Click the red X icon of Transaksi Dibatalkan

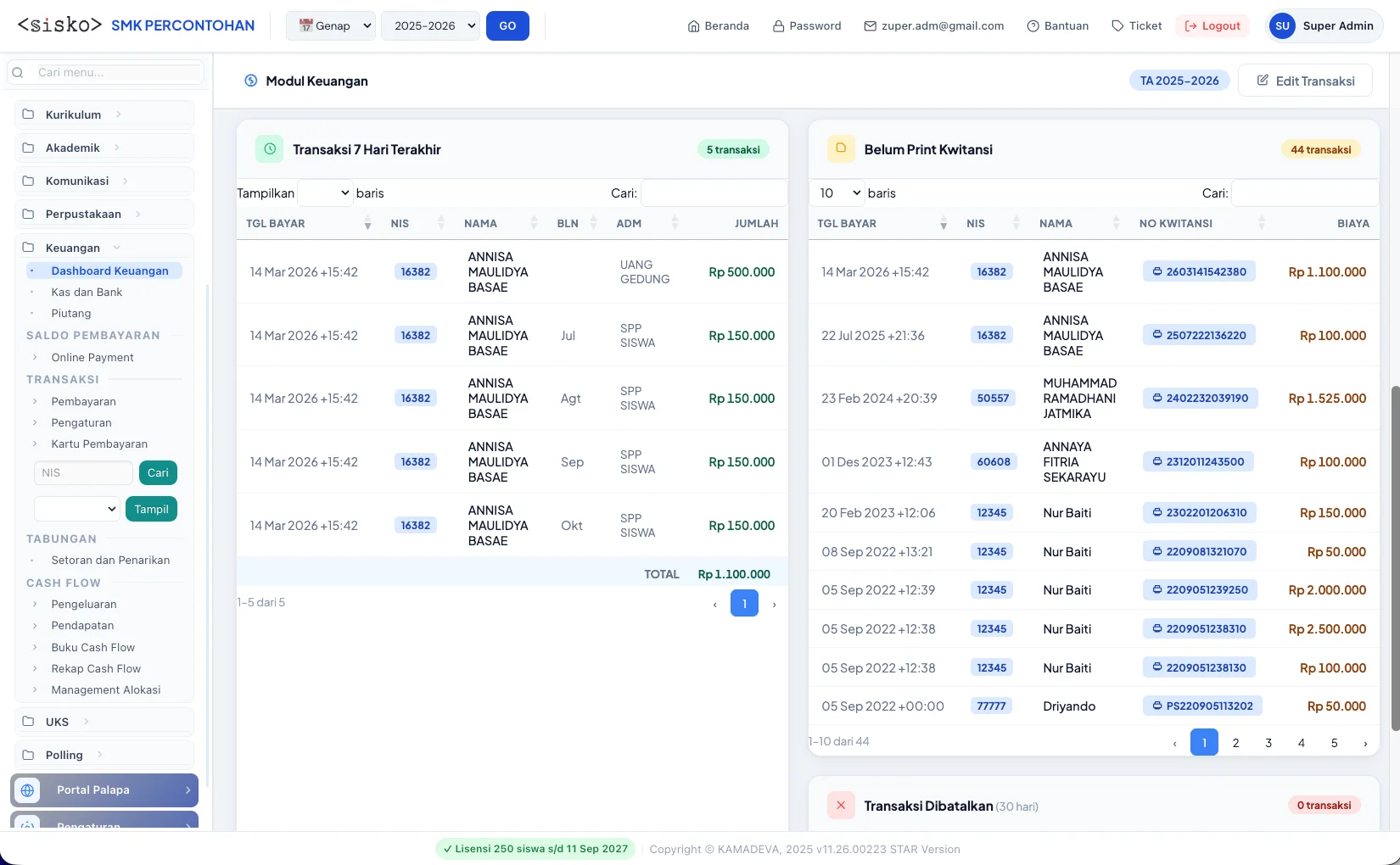point(841,806)
